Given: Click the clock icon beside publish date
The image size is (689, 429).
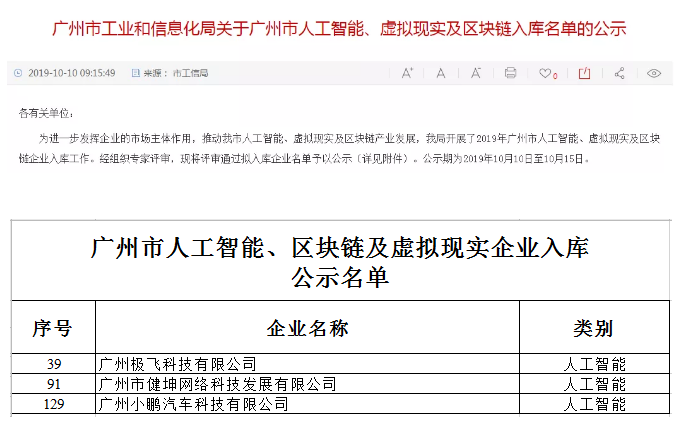Looking at the screenshot, I should pyautogui.click(x=18, y=73).
